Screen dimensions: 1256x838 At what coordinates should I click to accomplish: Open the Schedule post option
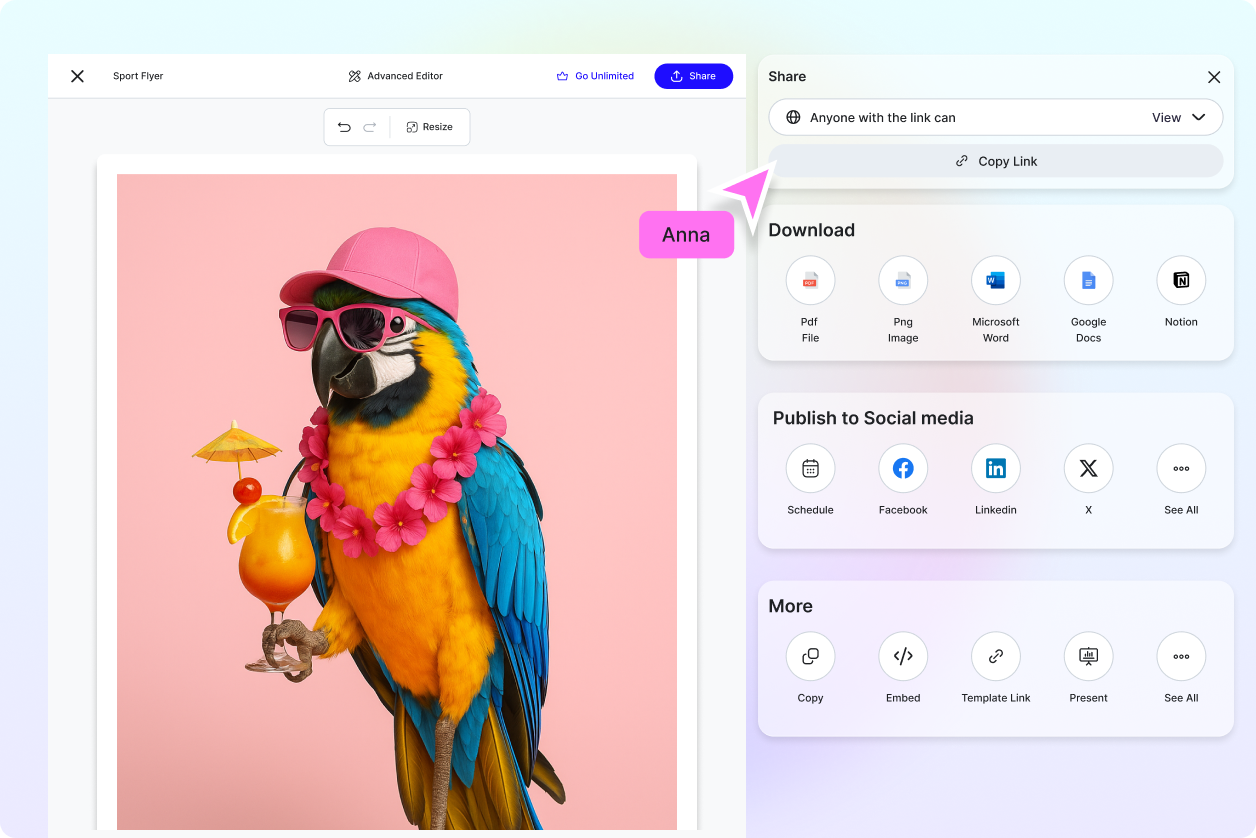(x=810, y=468)
